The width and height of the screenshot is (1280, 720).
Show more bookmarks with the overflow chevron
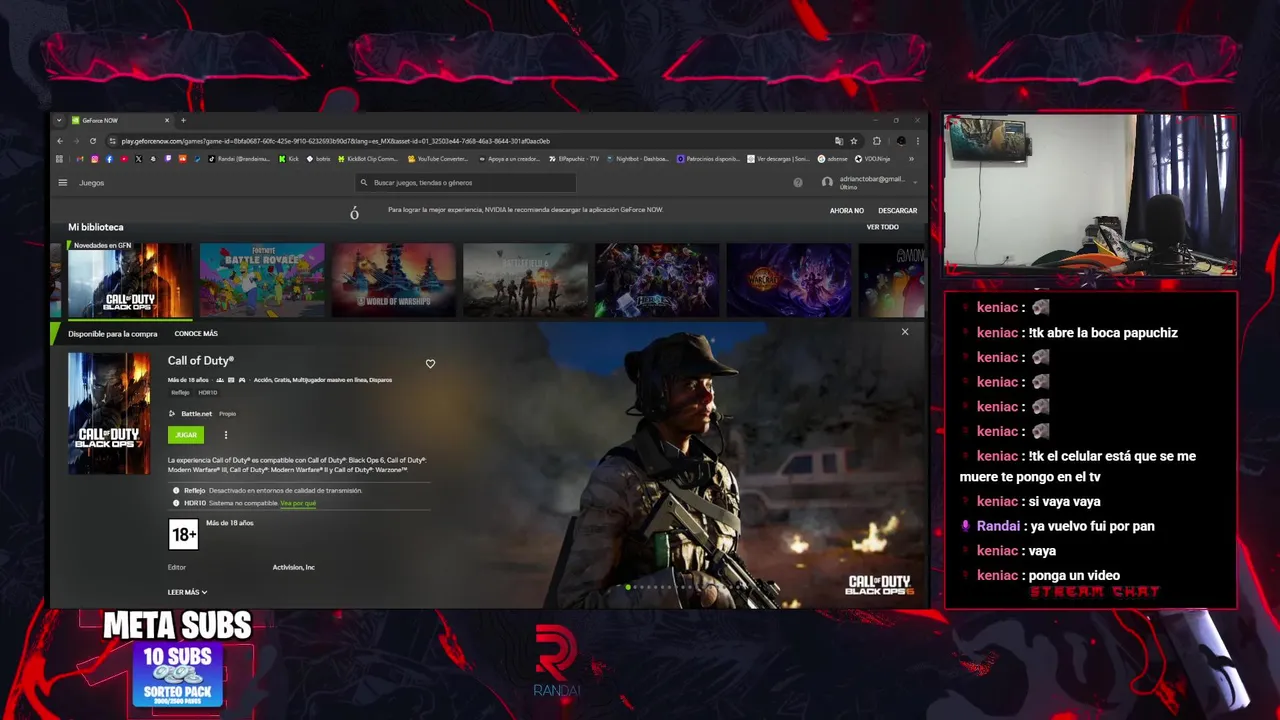(x=911, y=159)
